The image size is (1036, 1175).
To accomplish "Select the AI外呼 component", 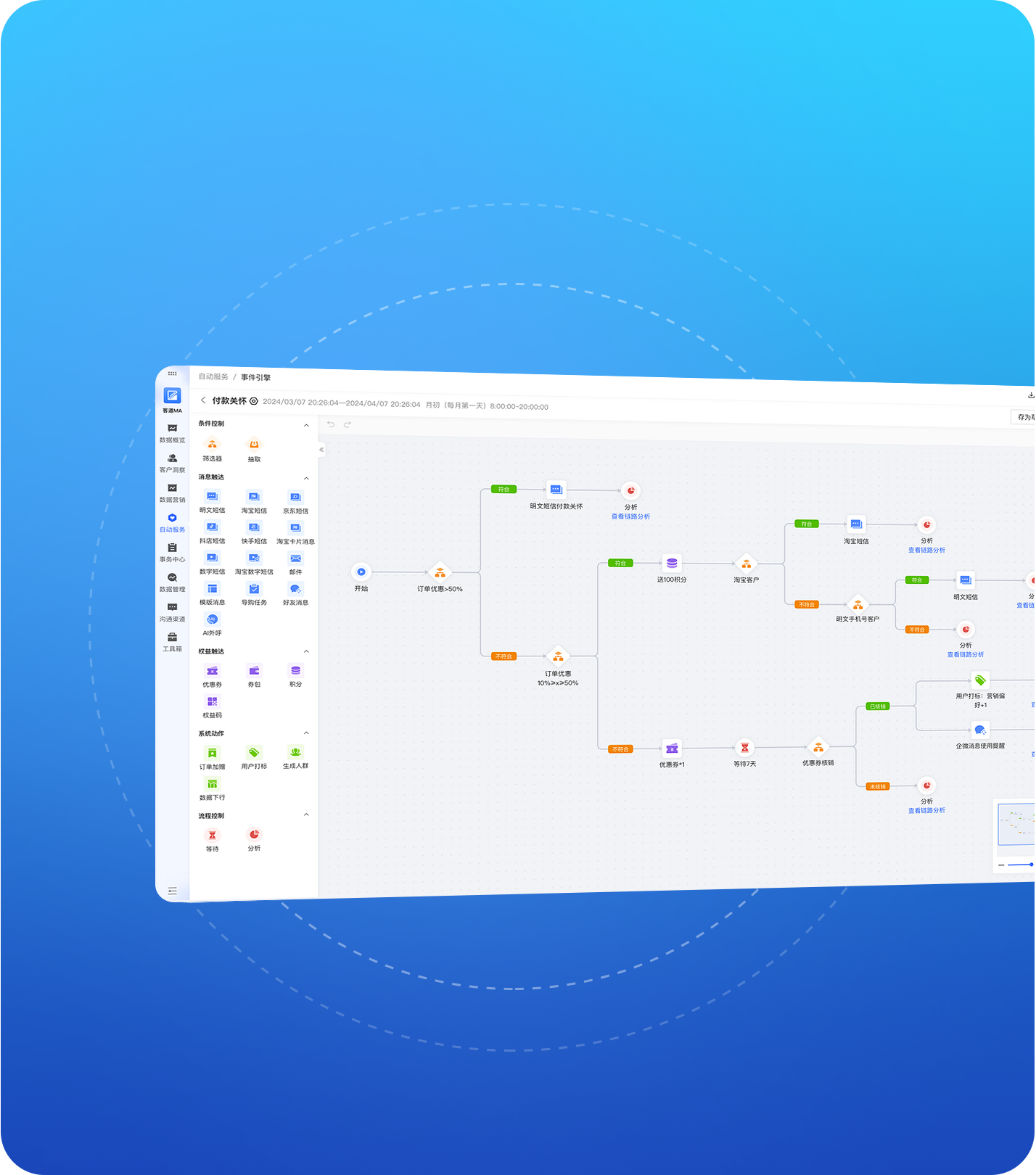I will pyautogui.click(x=212, y=624).
